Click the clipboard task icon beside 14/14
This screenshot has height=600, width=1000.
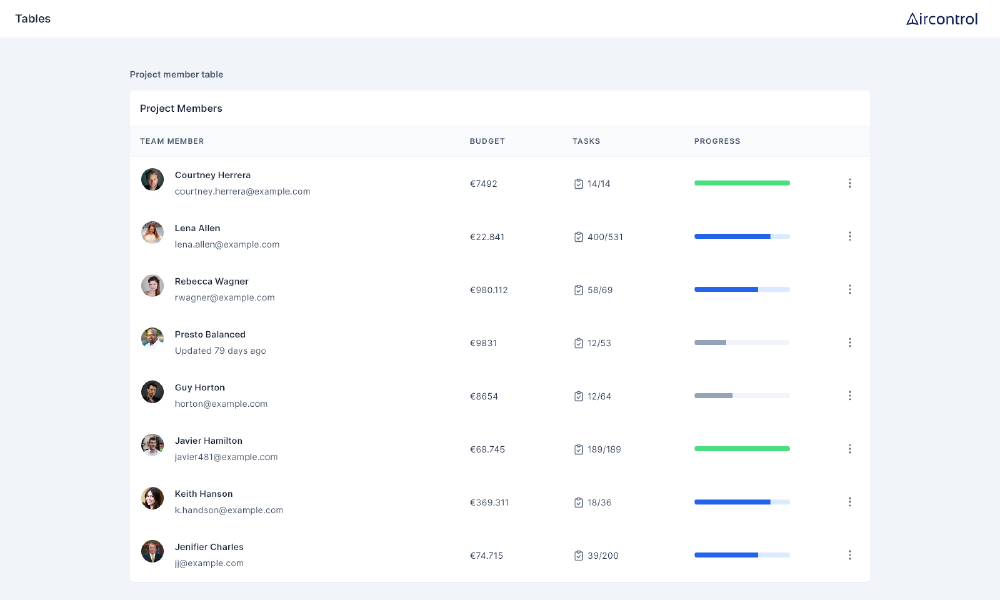(578, 184)
